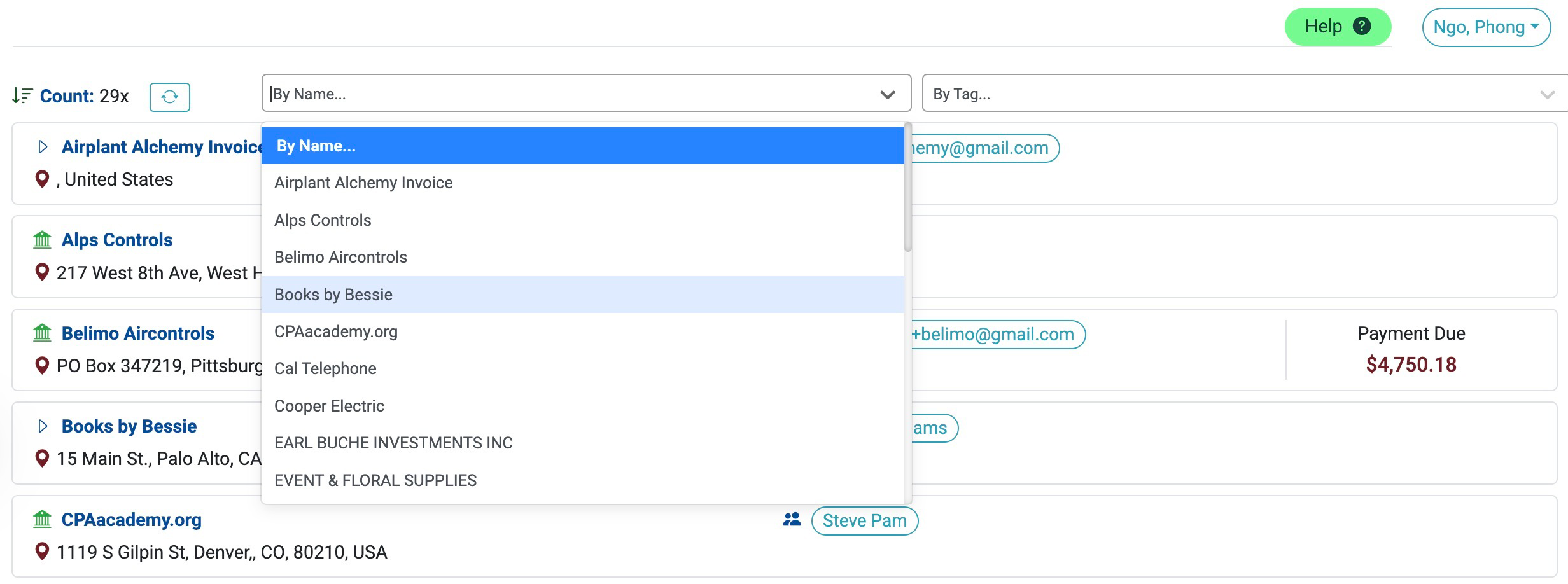This screenshot has width=1568, height=584.
Task: Choose Airplant Alchemy Invoice from dropdown list
Action: [583, 183]
